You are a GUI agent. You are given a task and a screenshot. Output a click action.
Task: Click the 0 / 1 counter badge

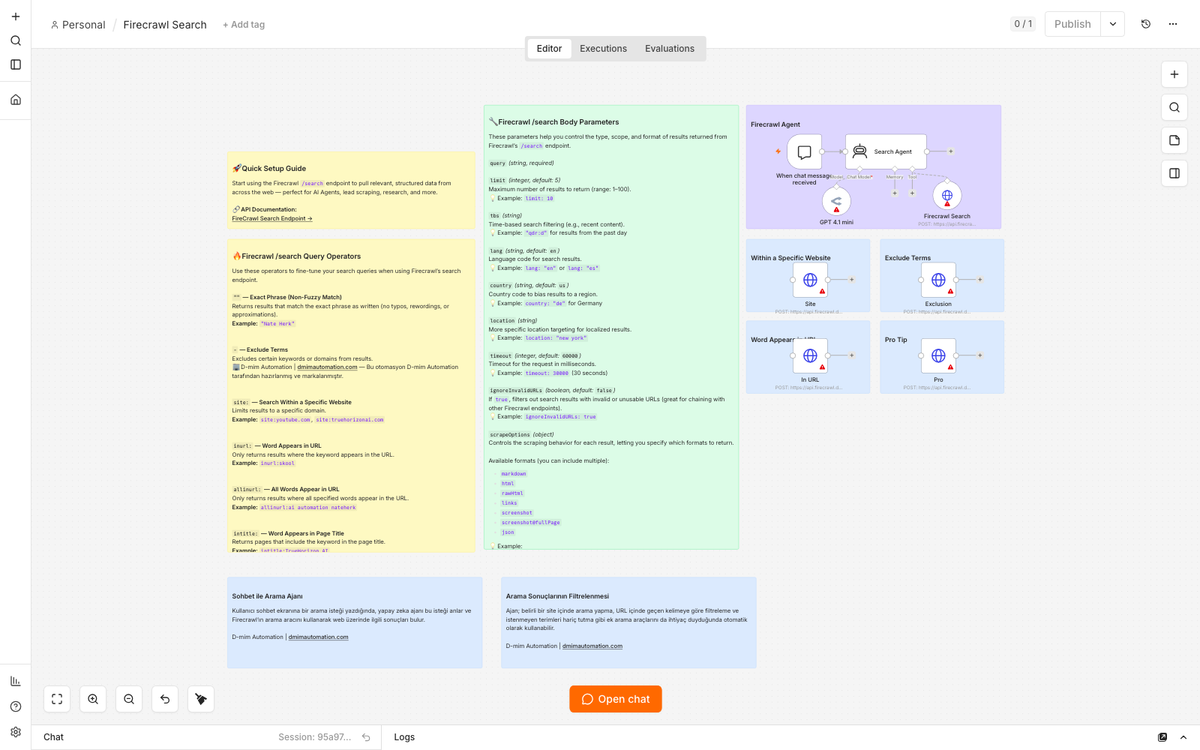pyautogui.click(x=1023, y=24)
